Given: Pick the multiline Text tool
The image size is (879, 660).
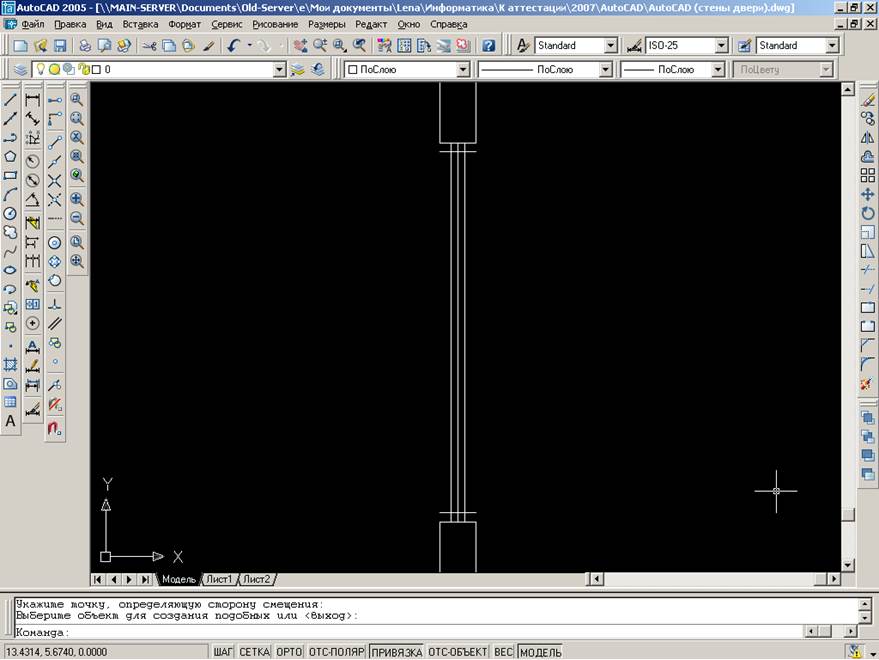Looking at the screenshot, I should (10, 421).
